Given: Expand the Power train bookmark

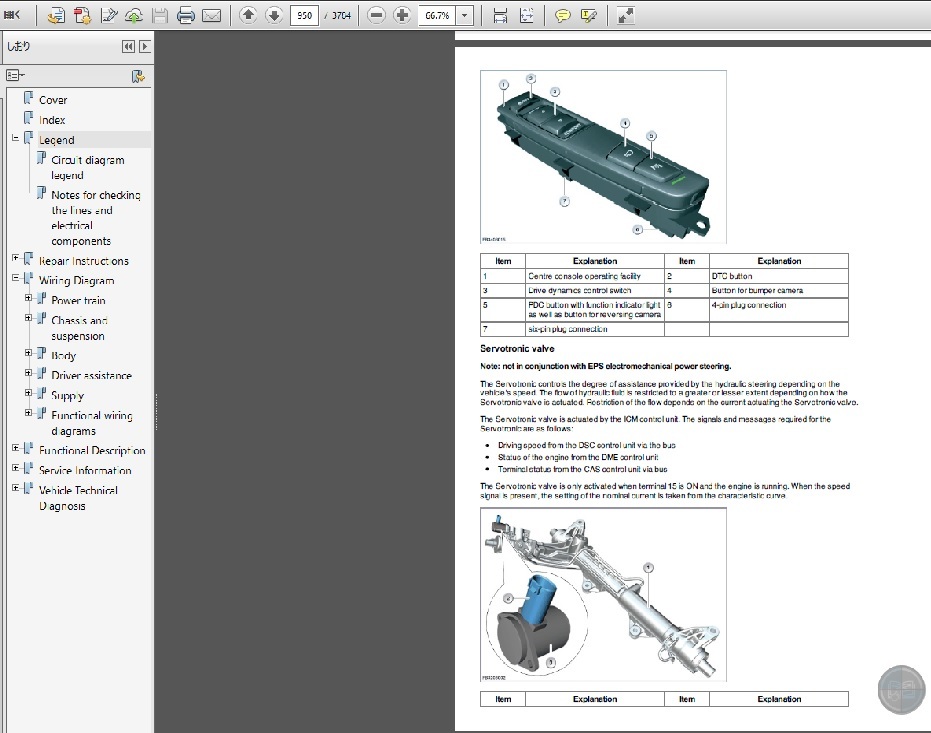Looking at the screenshot, I should [x=28, y=298].
